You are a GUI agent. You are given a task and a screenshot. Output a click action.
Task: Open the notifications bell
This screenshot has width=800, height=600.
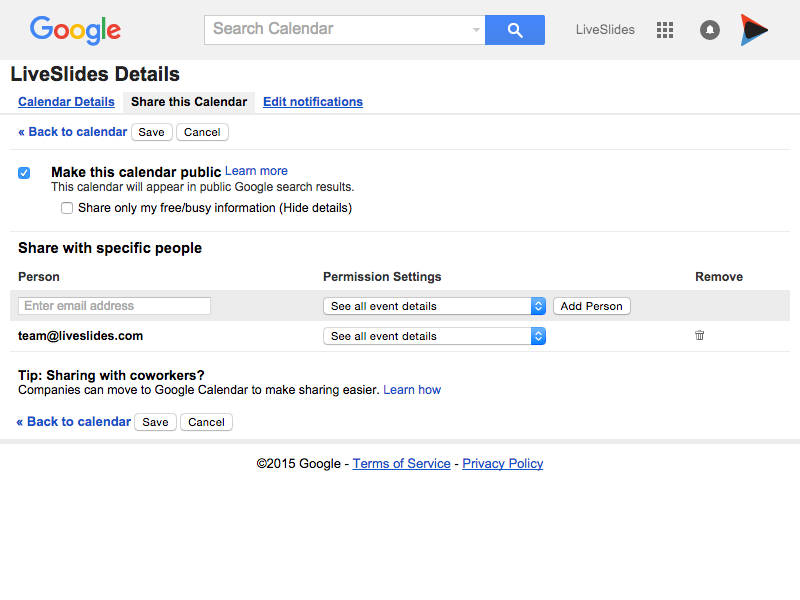[710, 30]
